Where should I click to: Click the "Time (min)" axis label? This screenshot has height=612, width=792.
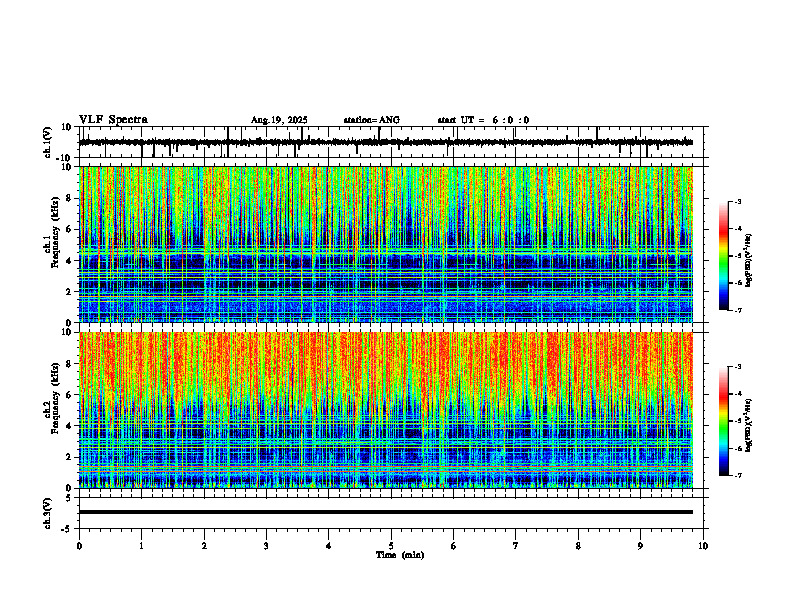pyautogui.click(x=400, y=555)
